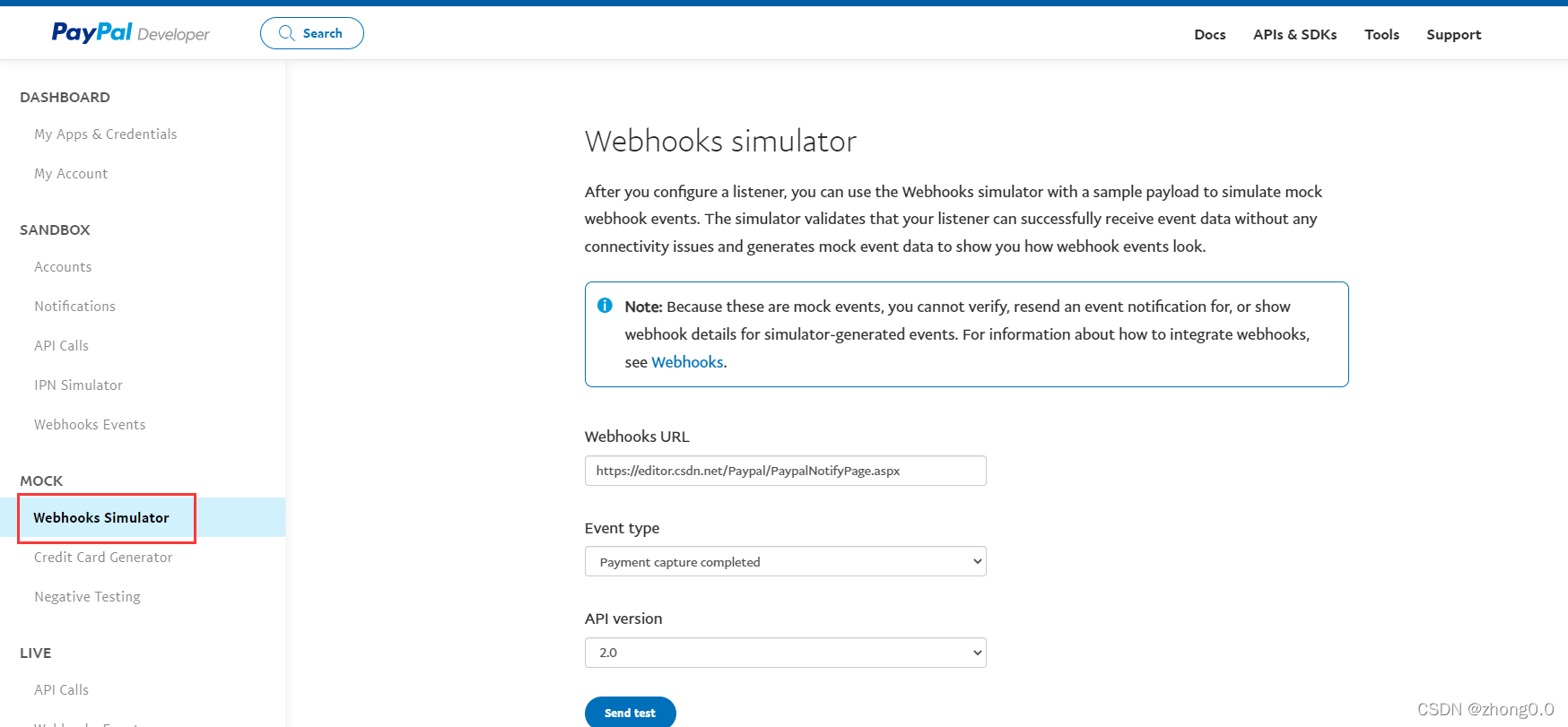Open the Credit Card Generator
The width and height of the screenshot is (1568, 727).
pos(103,557)
